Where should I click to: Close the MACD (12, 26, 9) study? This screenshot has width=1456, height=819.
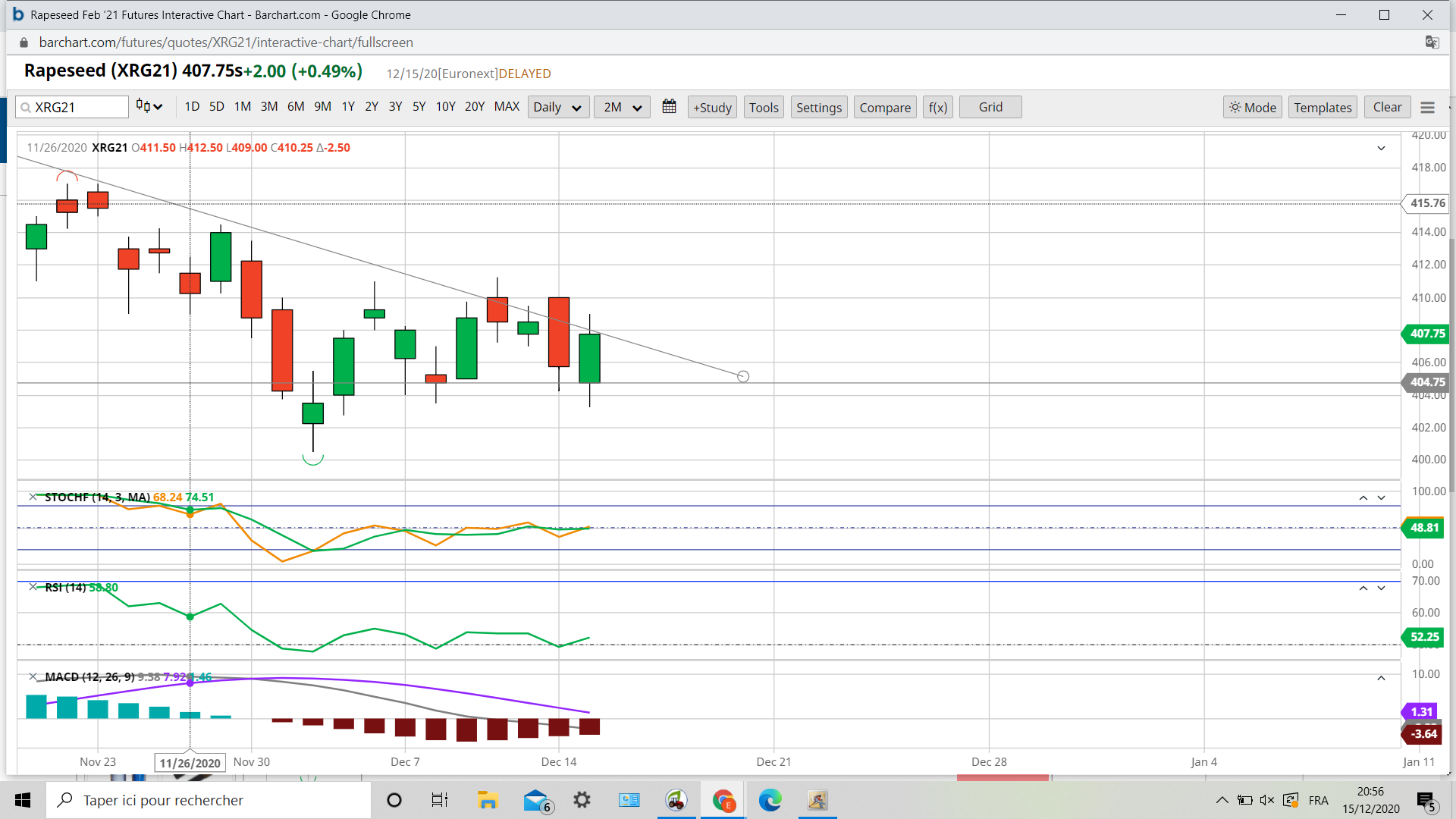click(x=33, y=676)
